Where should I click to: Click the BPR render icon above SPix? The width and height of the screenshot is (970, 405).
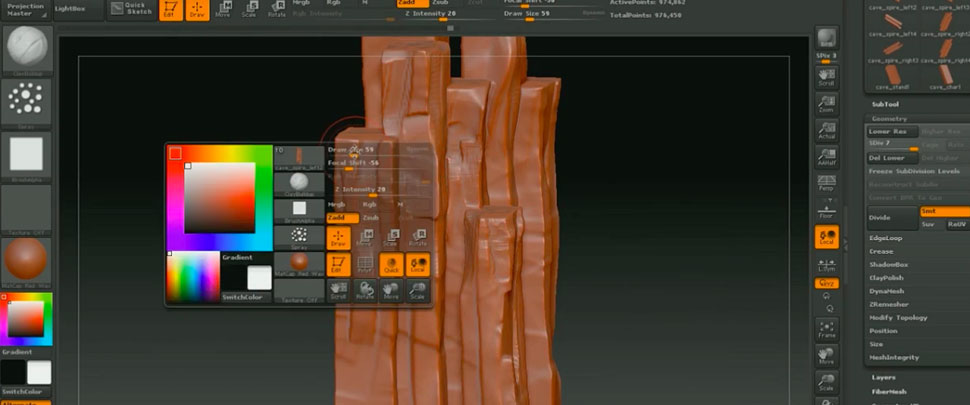[826, 38]
